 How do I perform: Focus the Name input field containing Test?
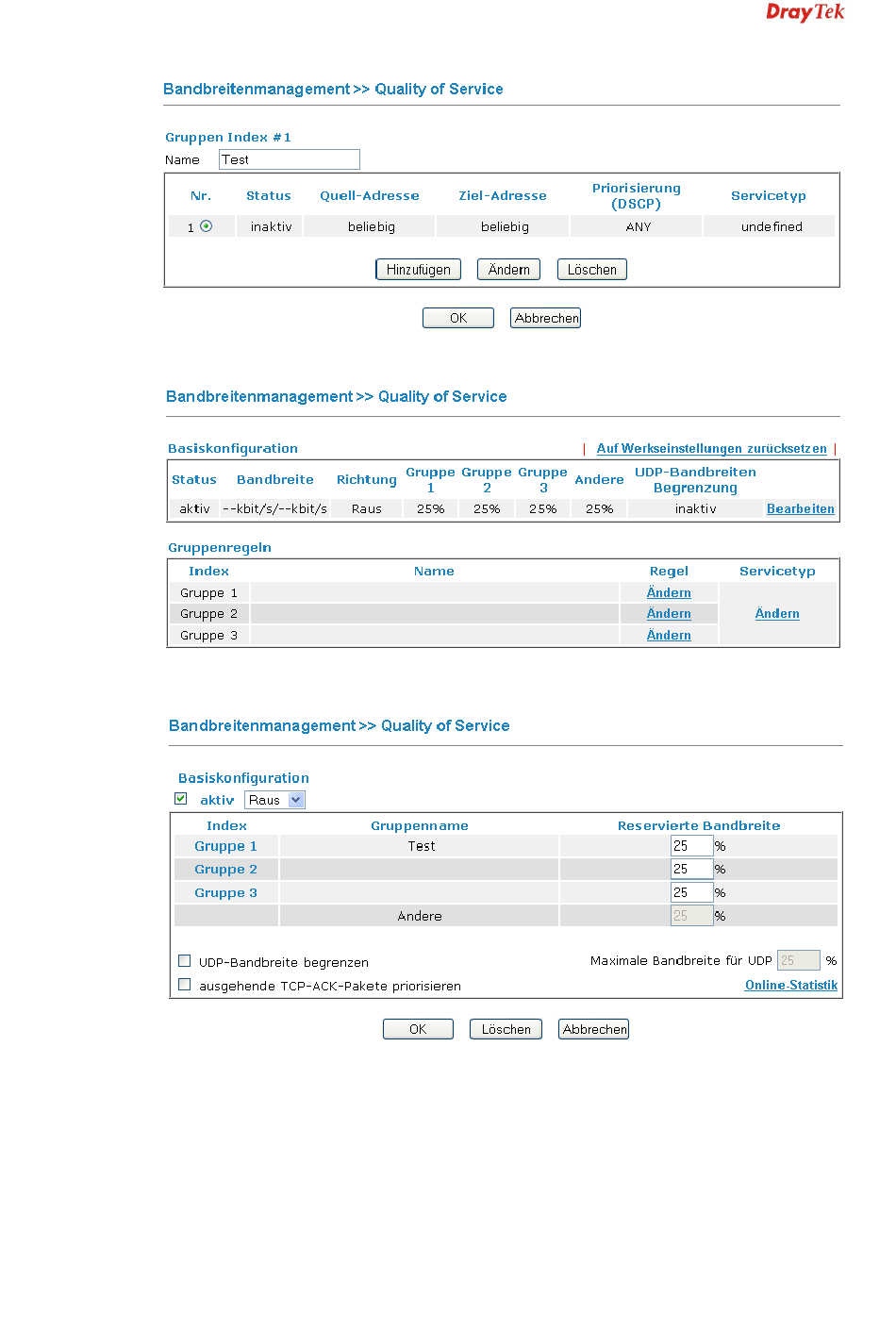[290, 159]
